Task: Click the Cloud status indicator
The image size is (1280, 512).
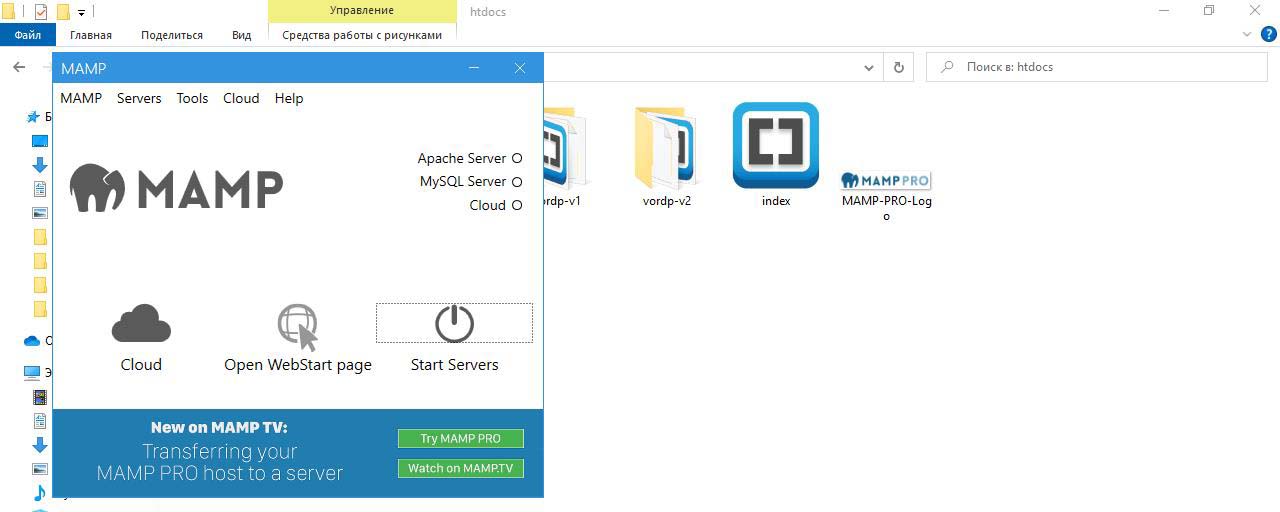Action: pyautogui.click(x=517, y=205)
